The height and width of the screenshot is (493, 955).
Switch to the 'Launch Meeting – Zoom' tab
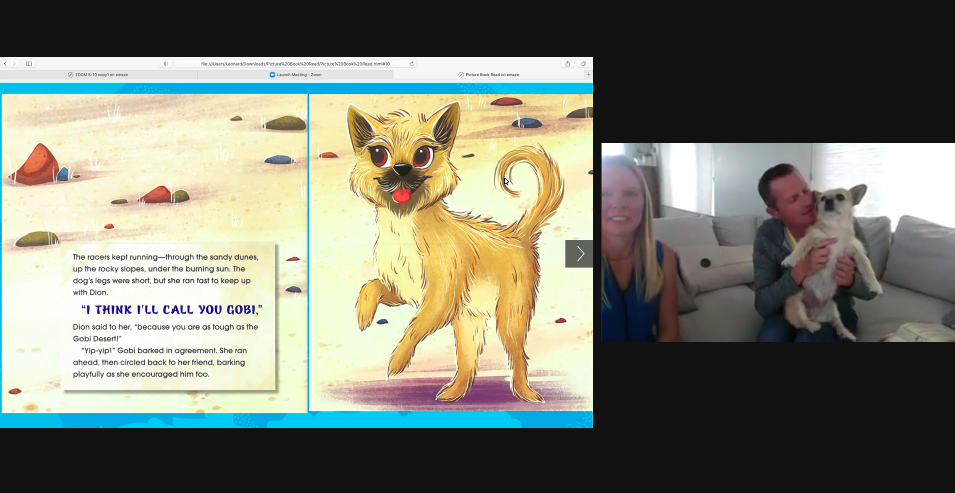click(x=295, y=74)
